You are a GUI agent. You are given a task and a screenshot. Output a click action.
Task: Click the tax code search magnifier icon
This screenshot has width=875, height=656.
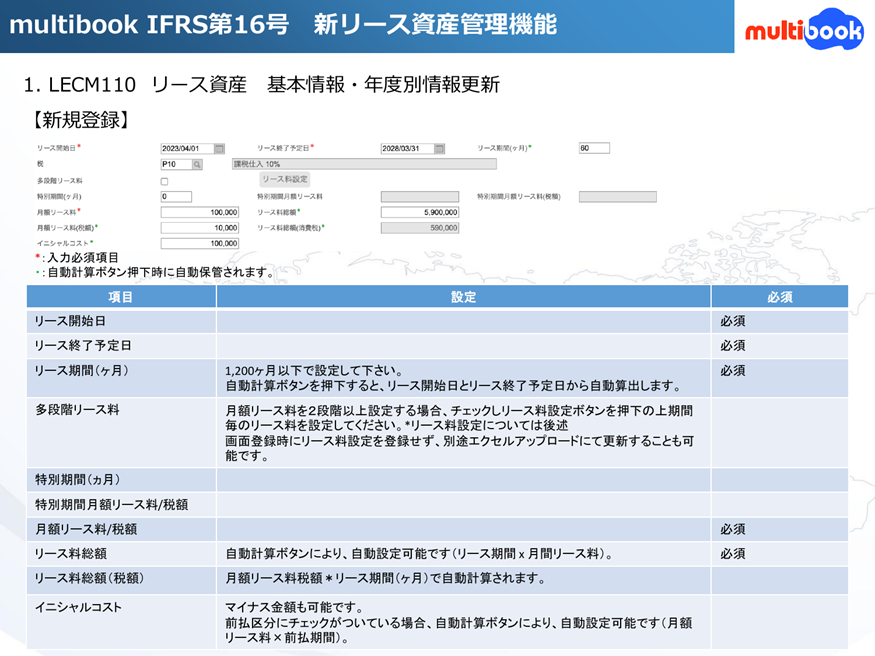point(197,165)
